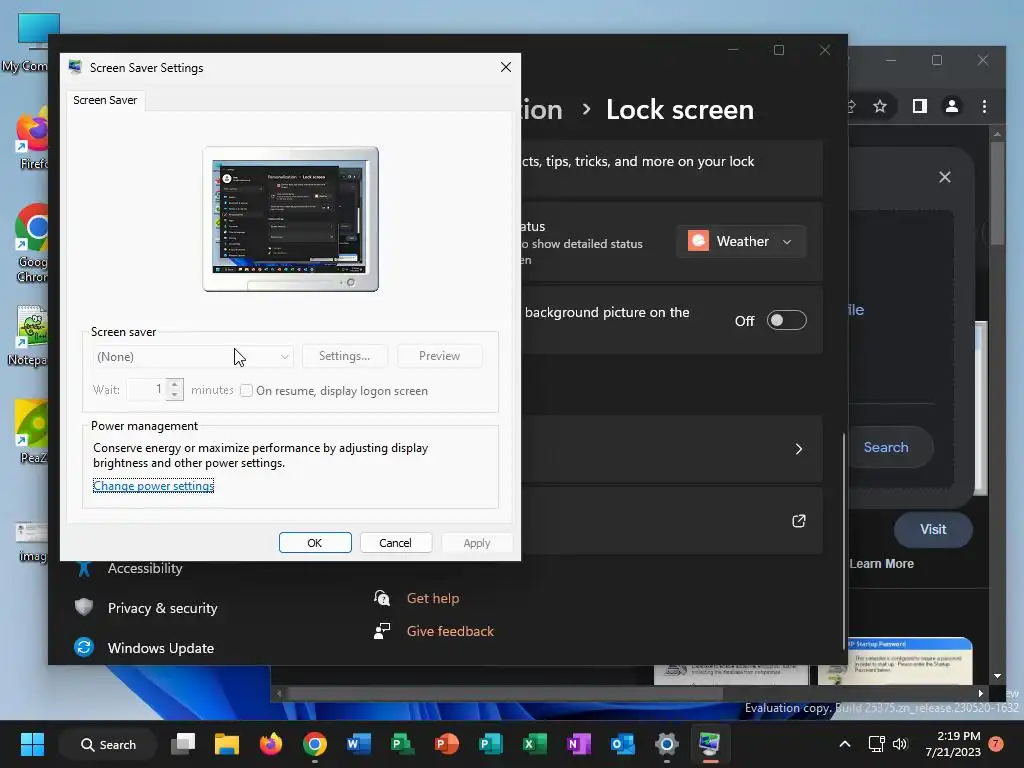Image resolution: width=1024 pixels, height=768 pixels.
Task: Open Privacy & security in Settings
Action: [x=163, y=608]
